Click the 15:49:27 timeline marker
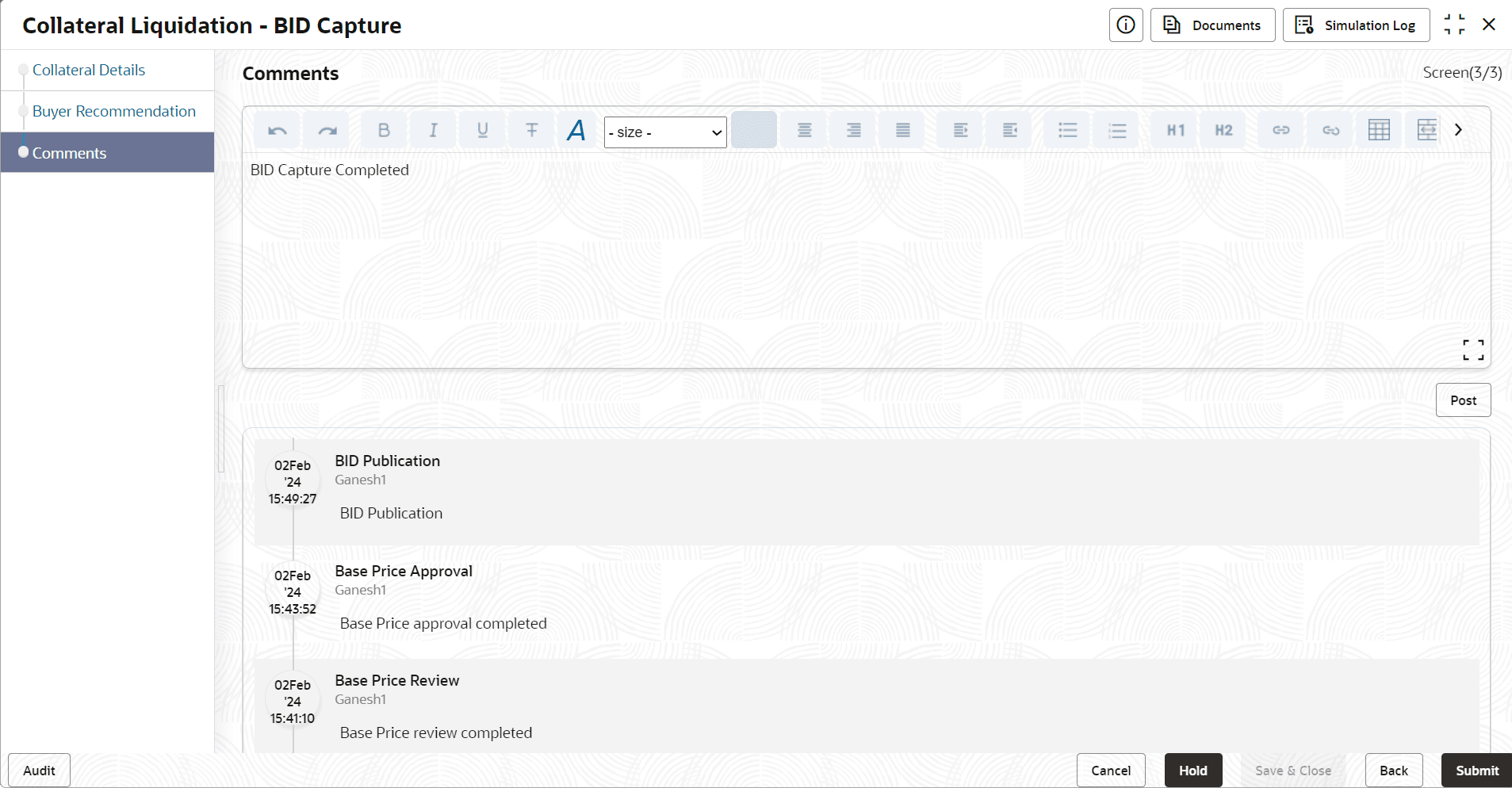Viewport: 1512px width, 788px height. coord(293,482)
